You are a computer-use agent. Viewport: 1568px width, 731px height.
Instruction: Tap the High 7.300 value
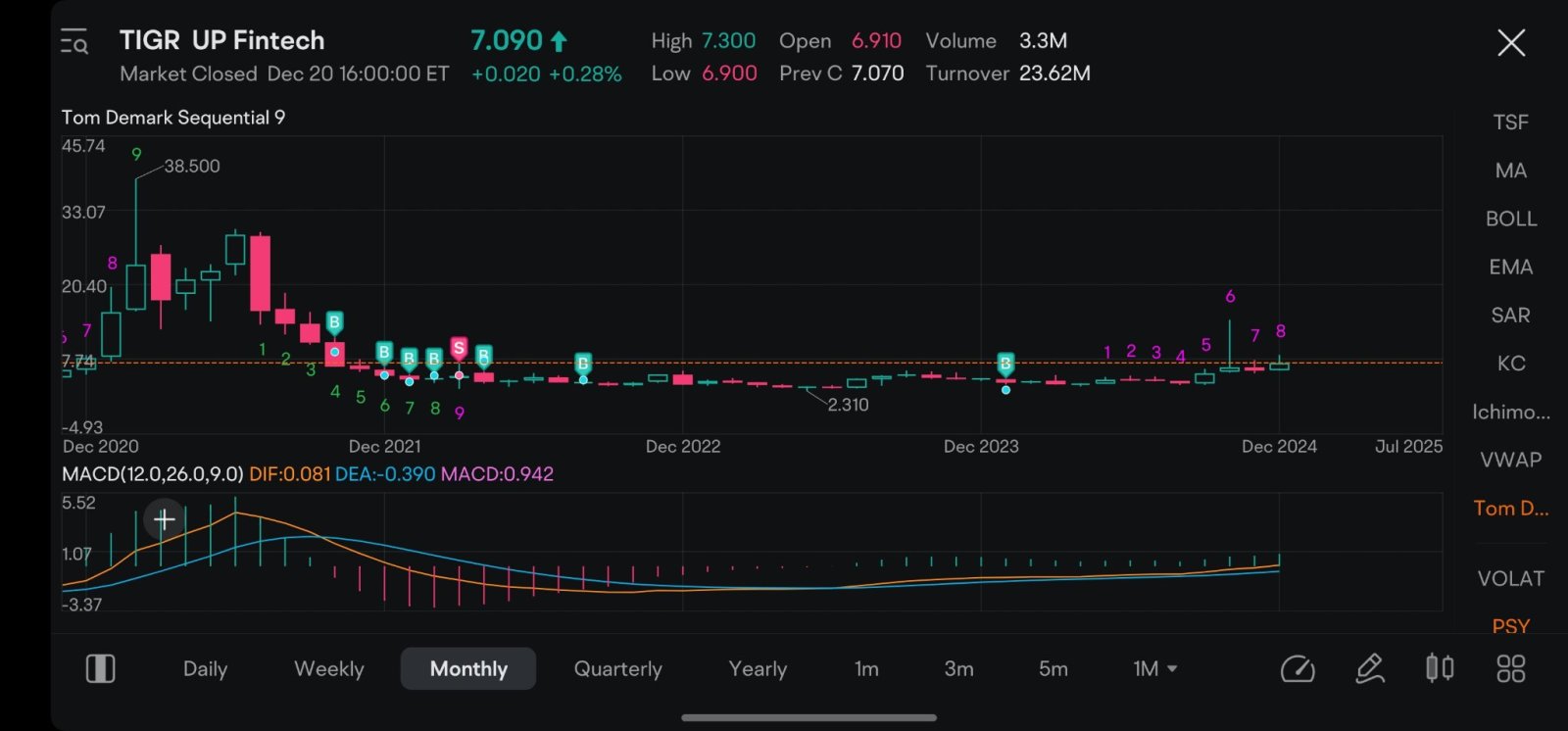pos(728,41)
